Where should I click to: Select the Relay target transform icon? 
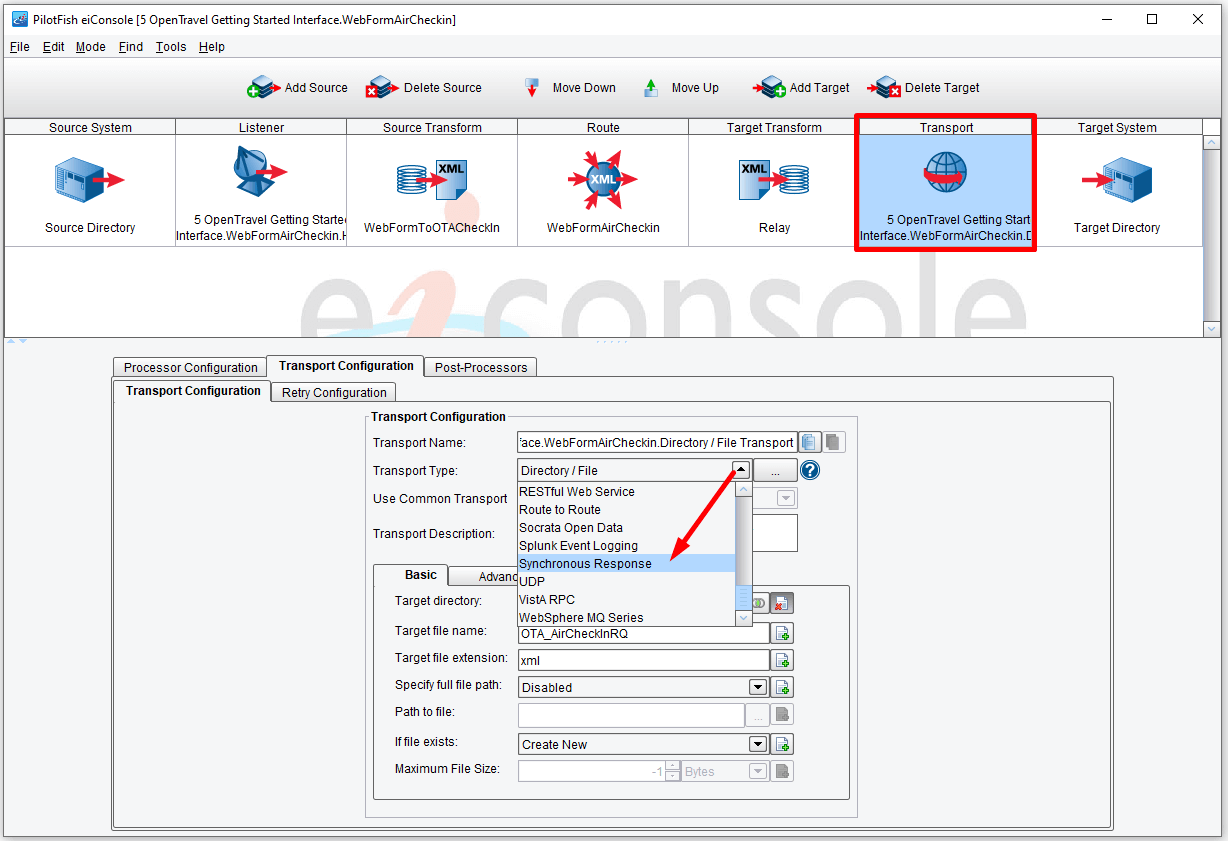(x=774, y=179)
